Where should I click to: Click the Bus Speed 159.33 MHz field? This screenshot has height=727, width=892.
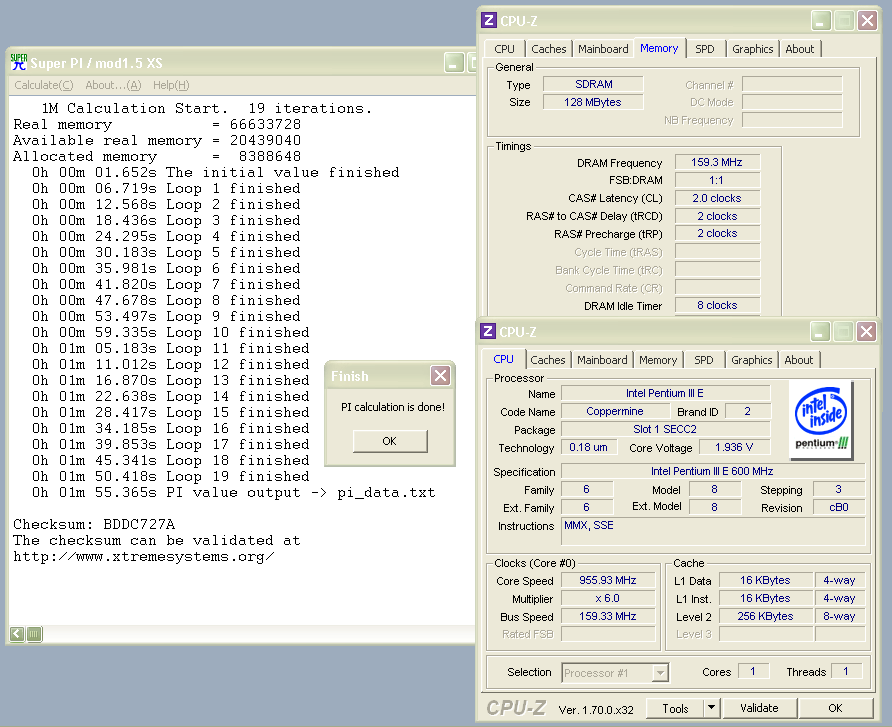point(608,616)
